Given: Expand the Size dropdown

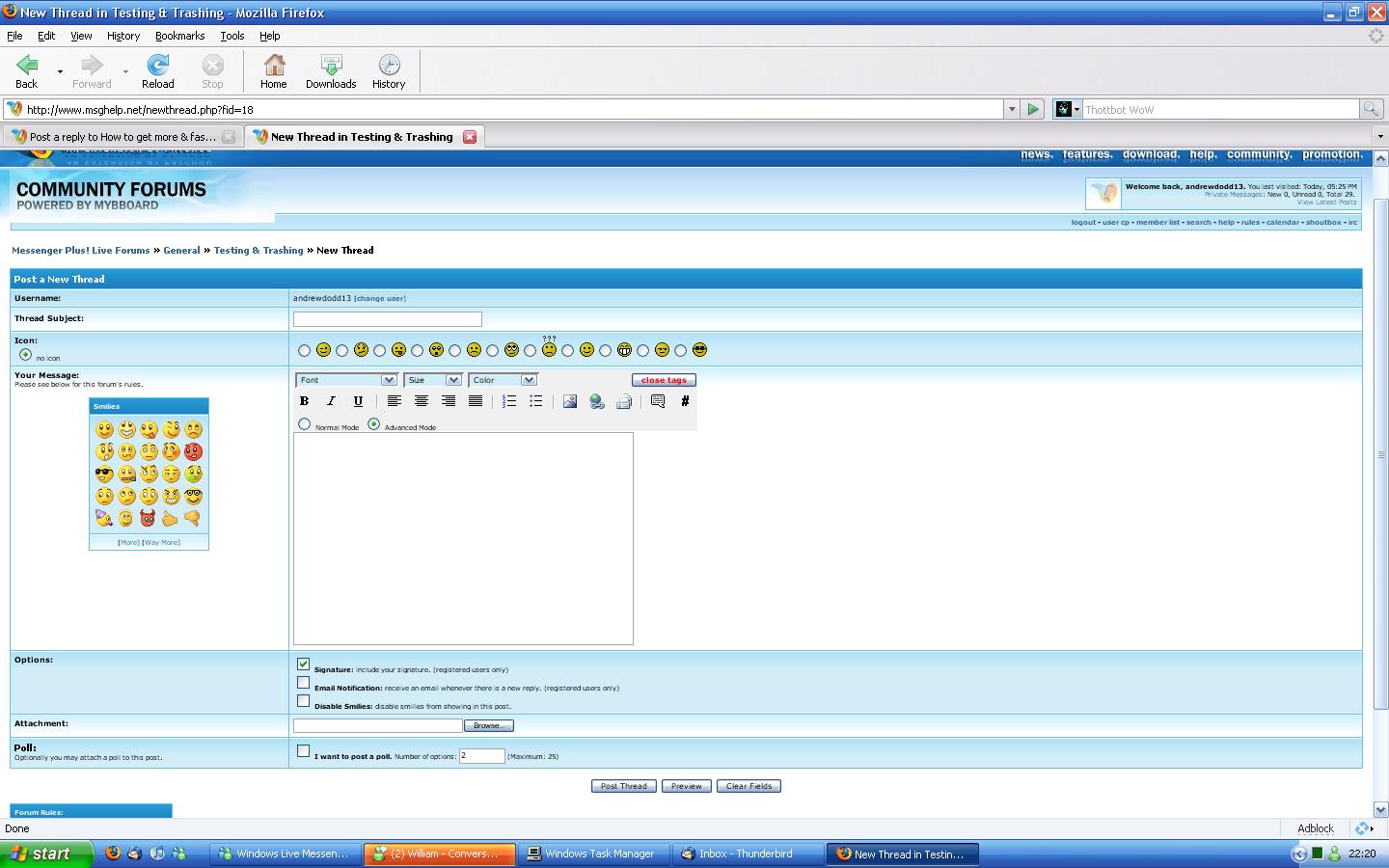Looking at the screenshot, I should (x=433, y=380).
